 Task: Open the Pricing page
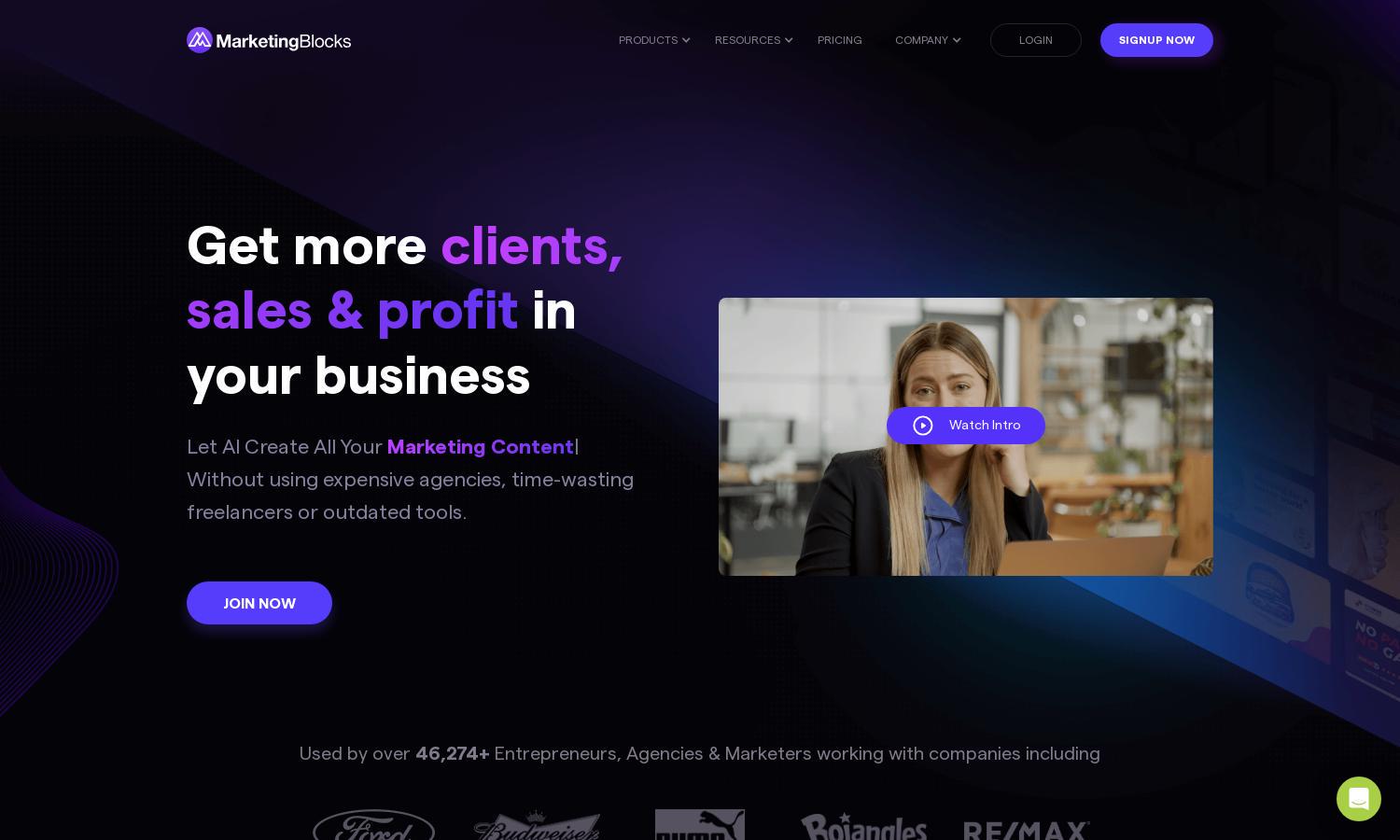tap(840, 40)
